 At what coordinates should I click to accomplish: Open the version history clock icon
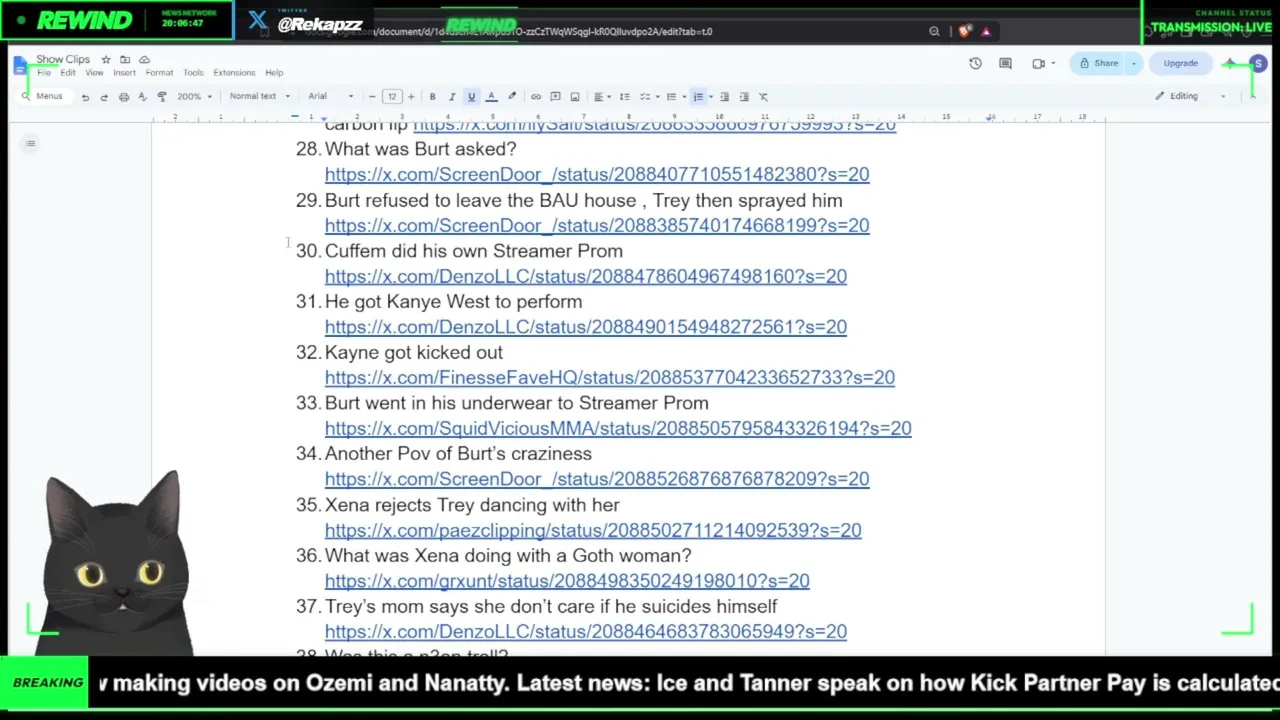coord(975,64)
